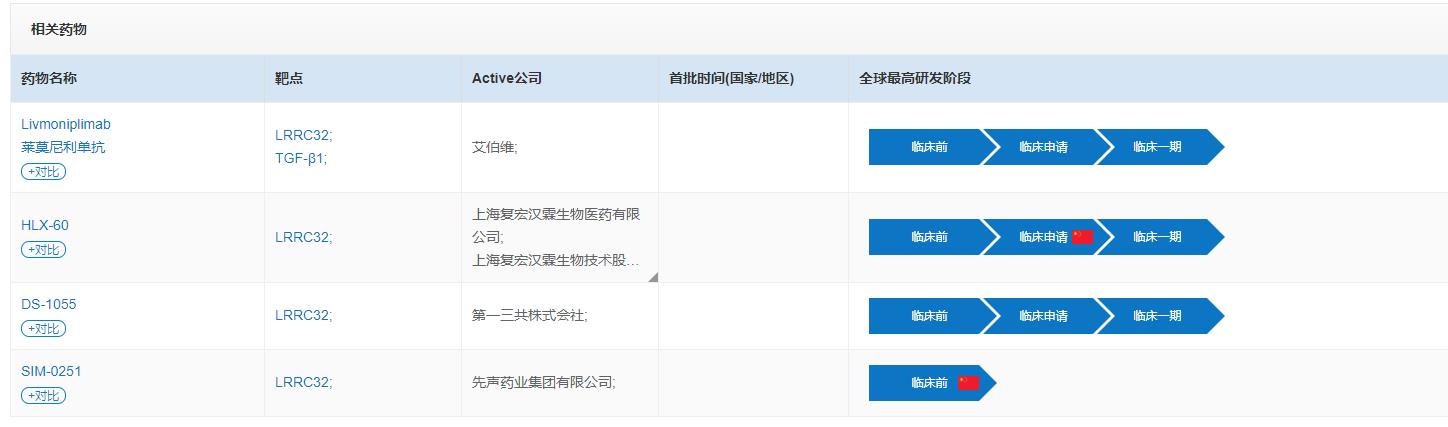Expand truncated company cell corner triangle for HLX-60

653,277
